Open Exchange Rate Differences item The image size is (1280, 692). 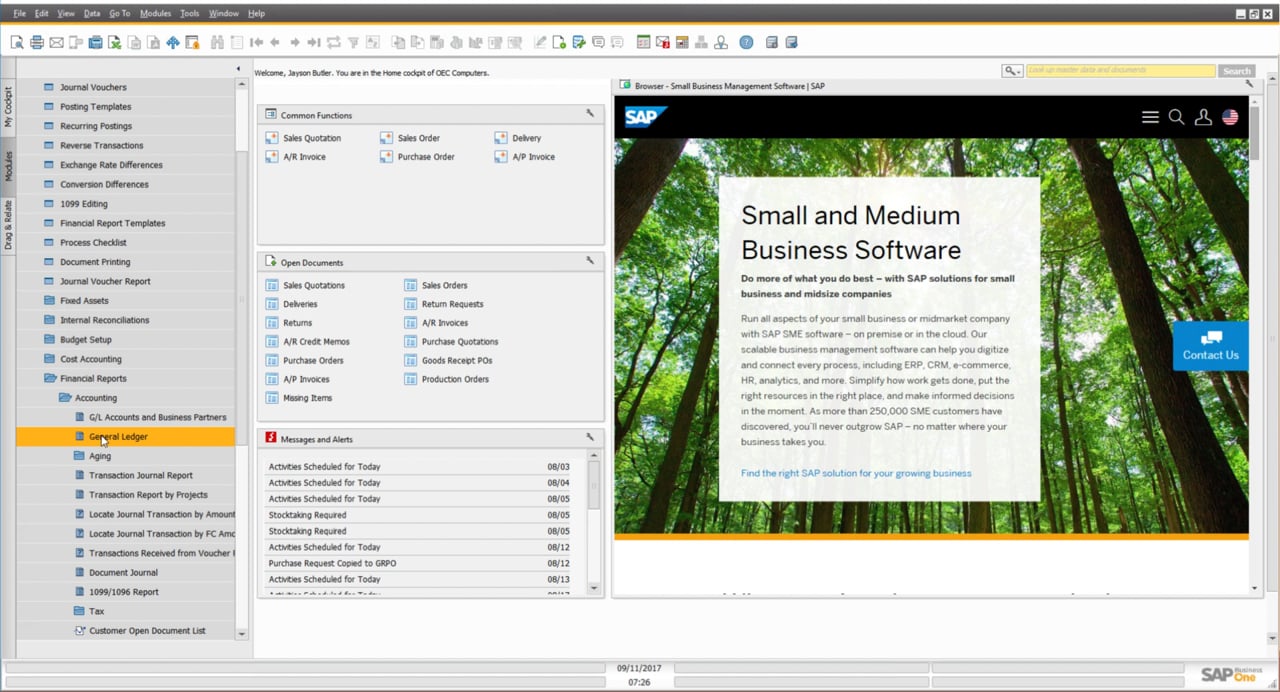111,165
